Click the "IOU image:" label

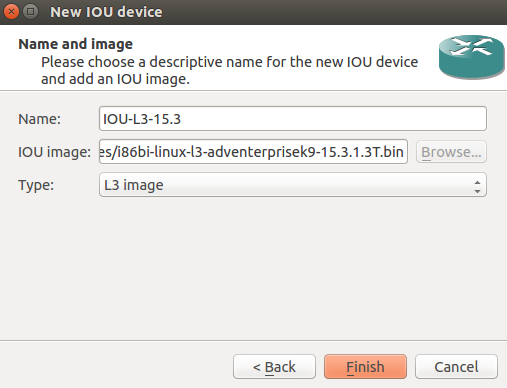click(x=54, y=152)
